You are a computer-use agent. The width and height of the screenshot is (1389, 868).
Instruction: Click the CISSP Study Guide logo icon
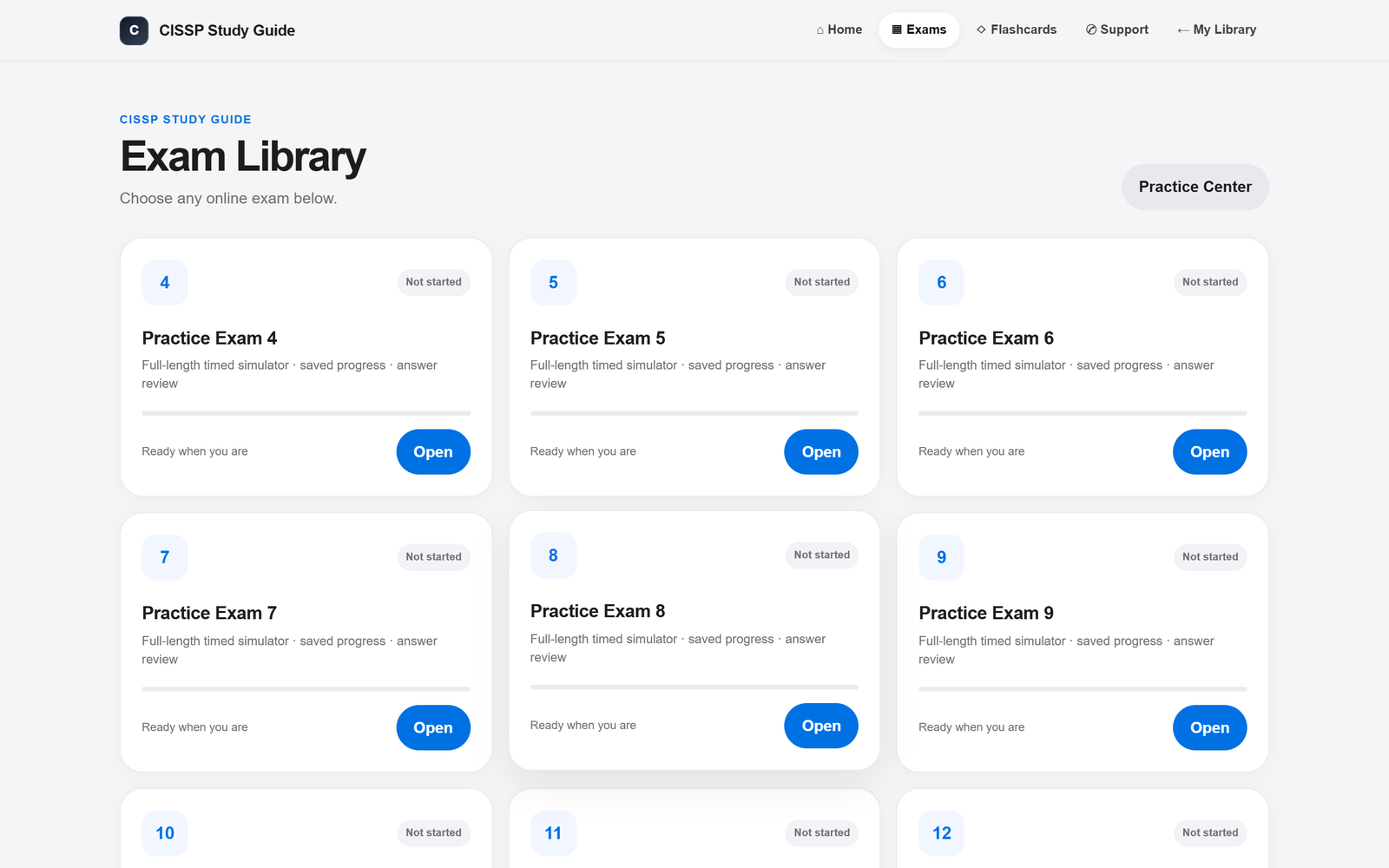click(134, 30)
